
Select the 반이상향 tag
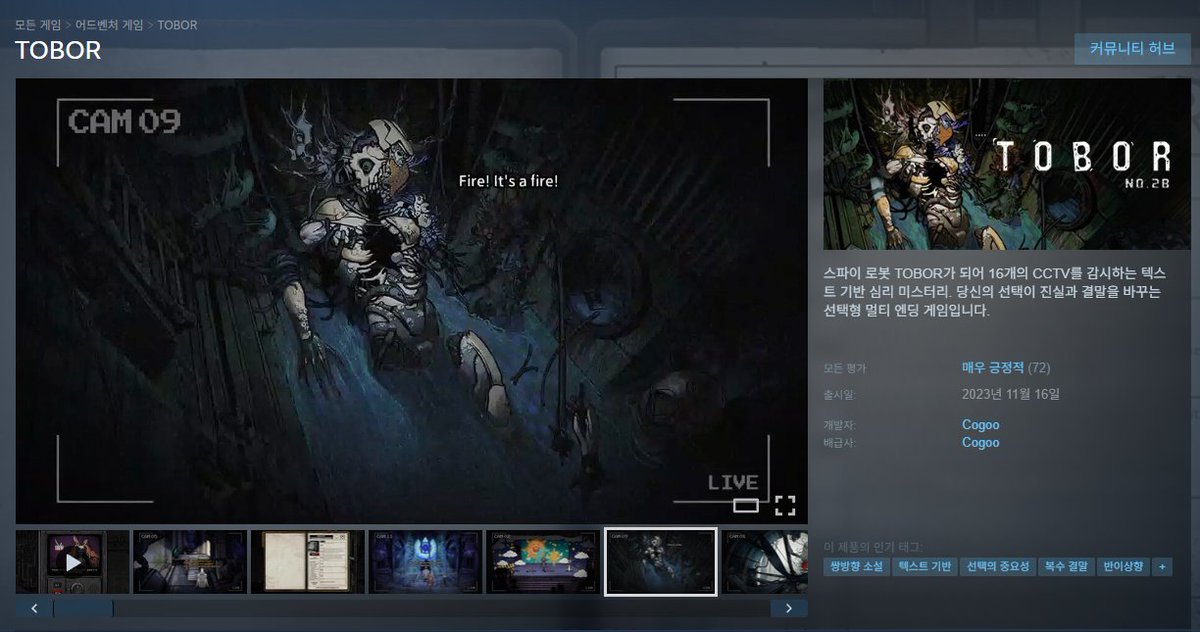1122,566
